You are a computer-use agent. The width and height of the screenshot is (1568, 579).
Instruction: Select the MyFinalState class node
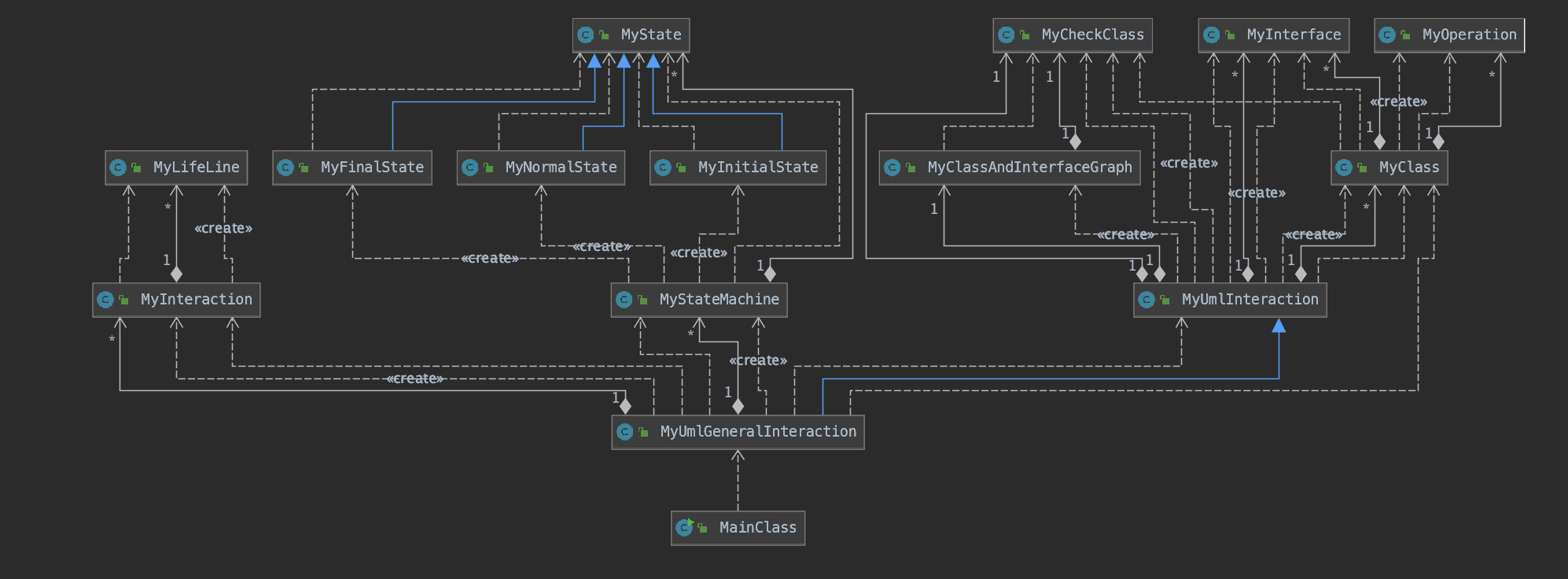coord(352,168)
